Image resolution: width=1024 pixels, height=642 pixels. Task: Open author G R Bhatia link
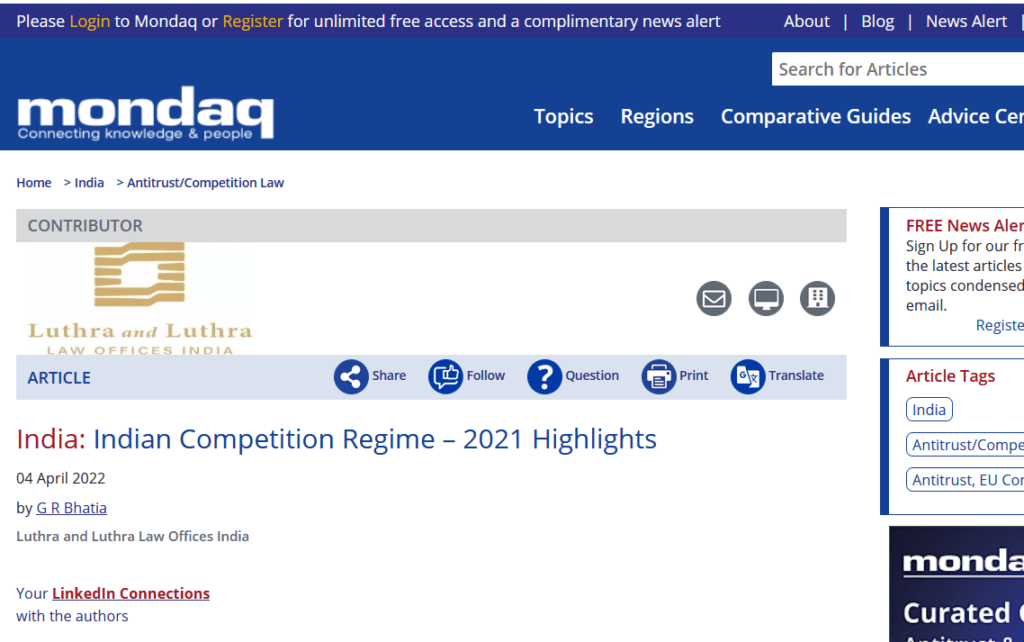tap(72, 508)
